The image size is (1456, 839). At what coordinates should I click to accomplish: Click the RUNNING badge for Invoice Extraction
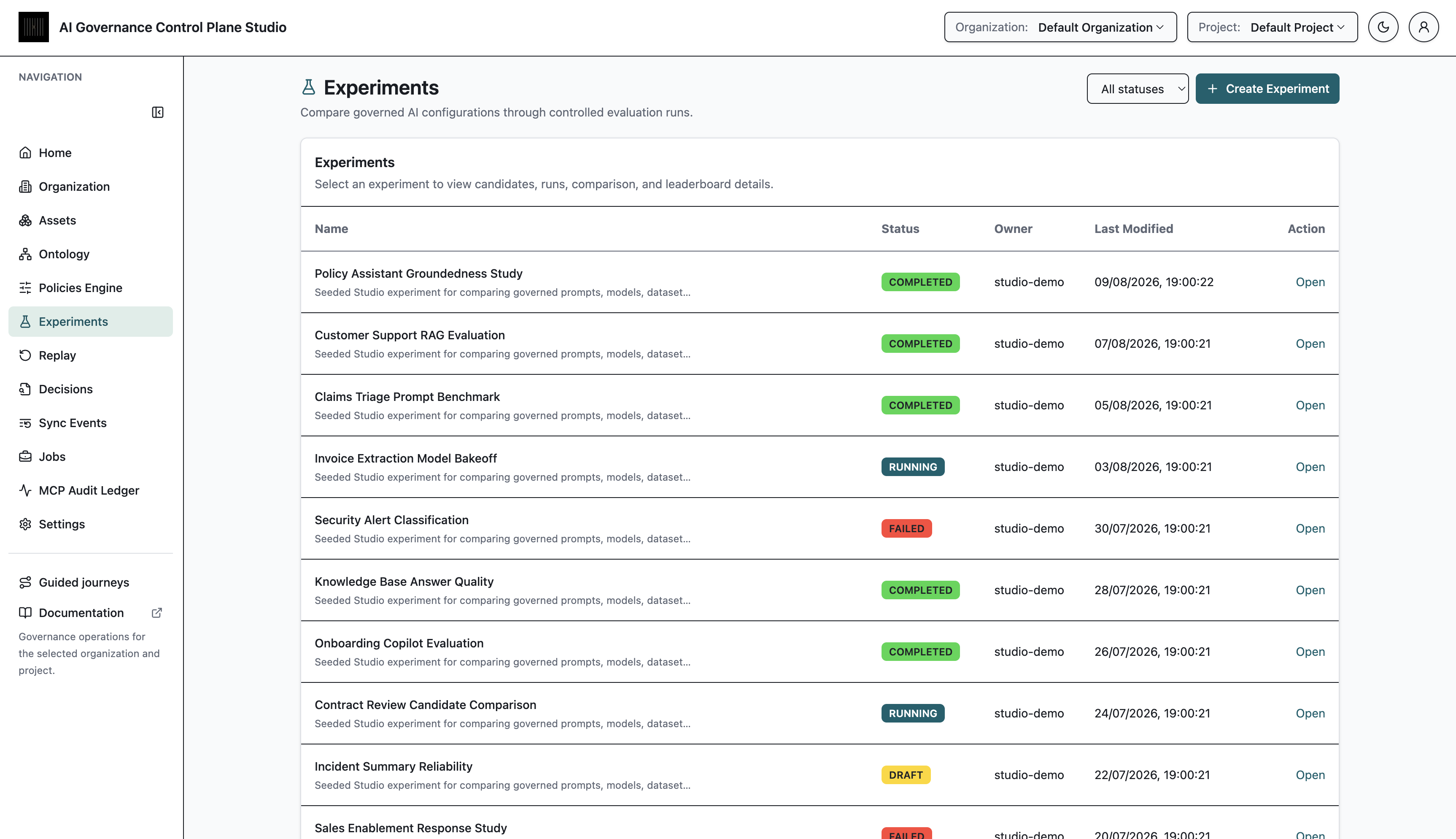click(912, 467)
